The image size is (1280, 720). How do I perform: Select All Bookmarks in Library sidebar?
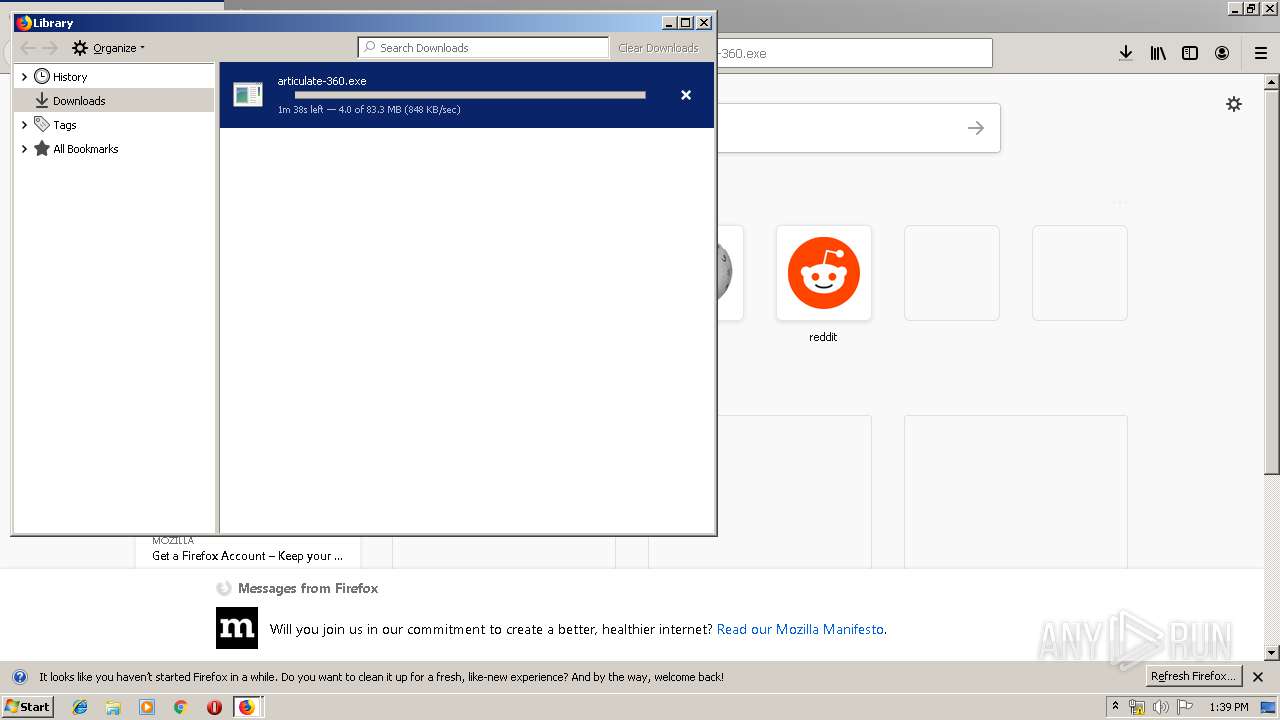(86, 149)
